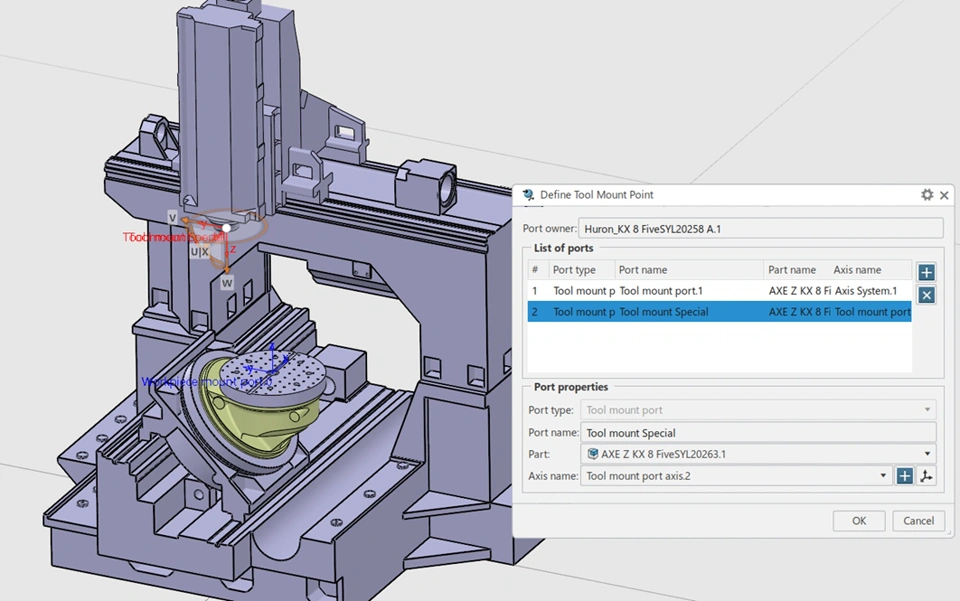Open the Port type dropdown
960x601 pixels.
coord(927,410)
